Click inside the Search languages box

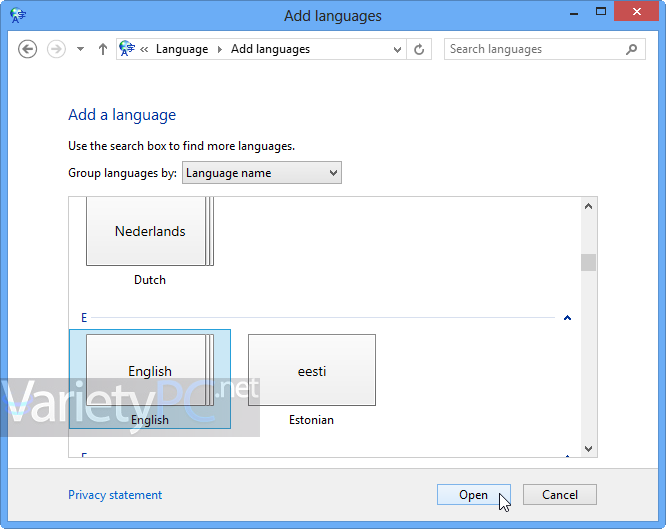(535, 49)
